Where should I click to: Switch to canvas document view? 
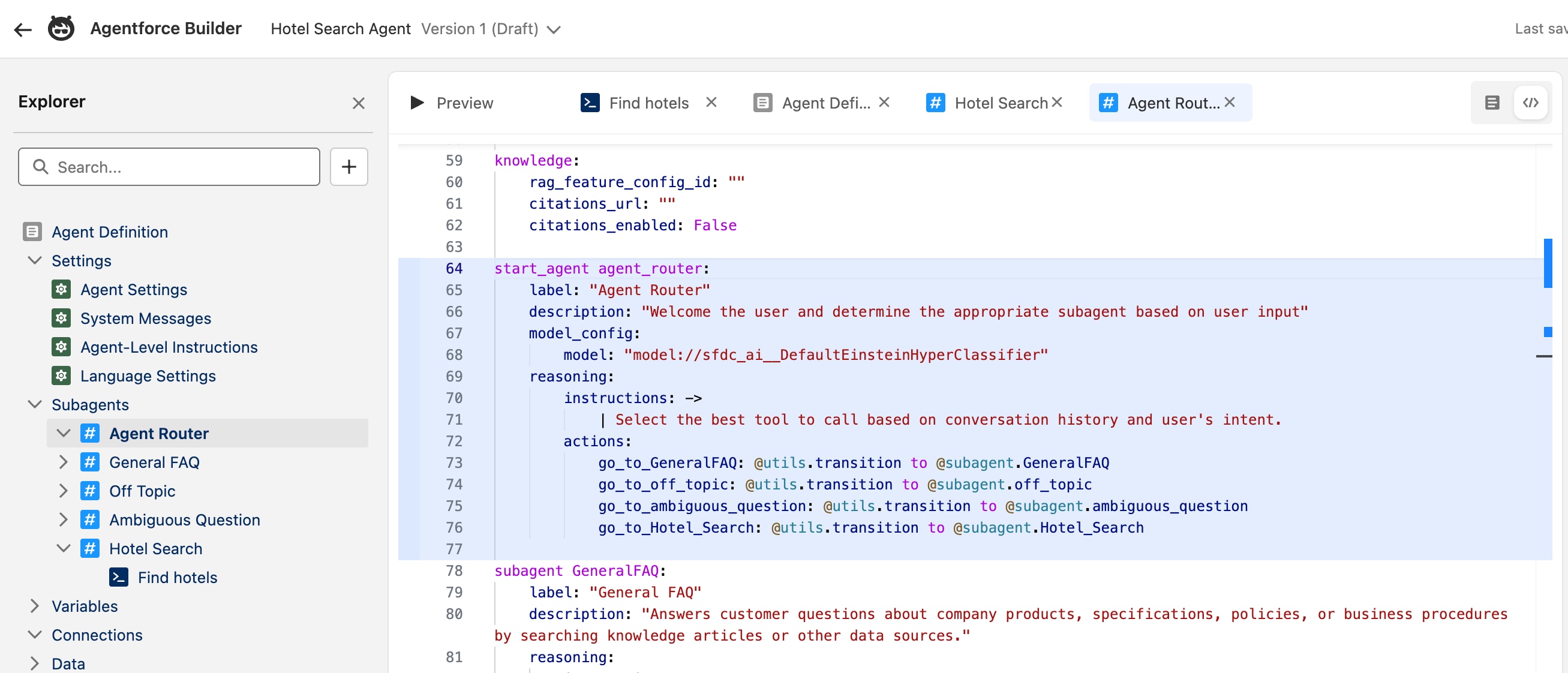tap(1491, 103)
